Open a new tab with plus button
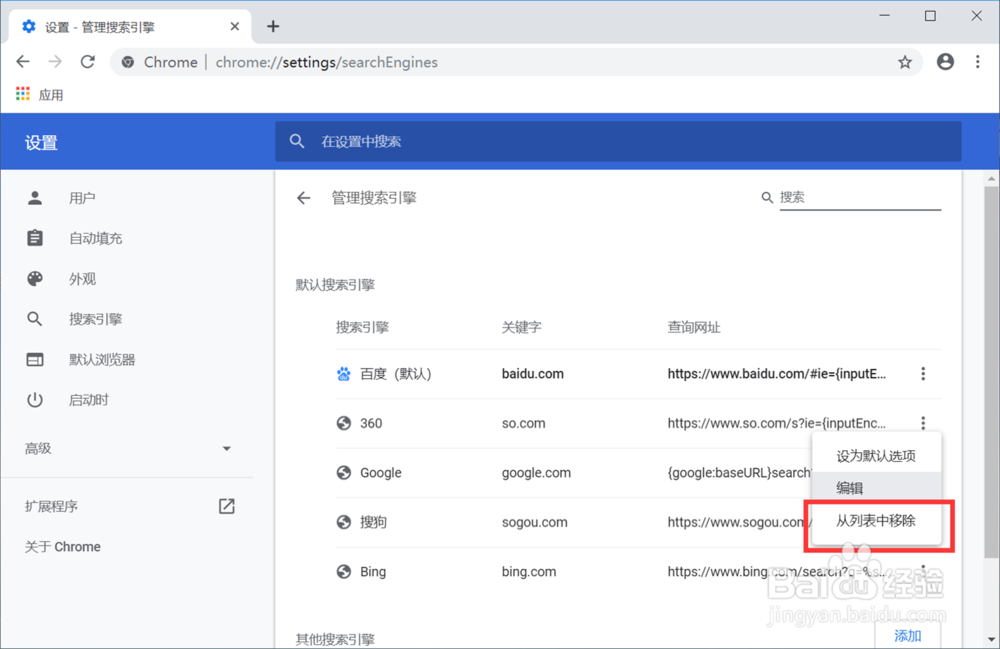This screenshot has height=649, width=1000. pyautogui.click(x=273, y=26)
